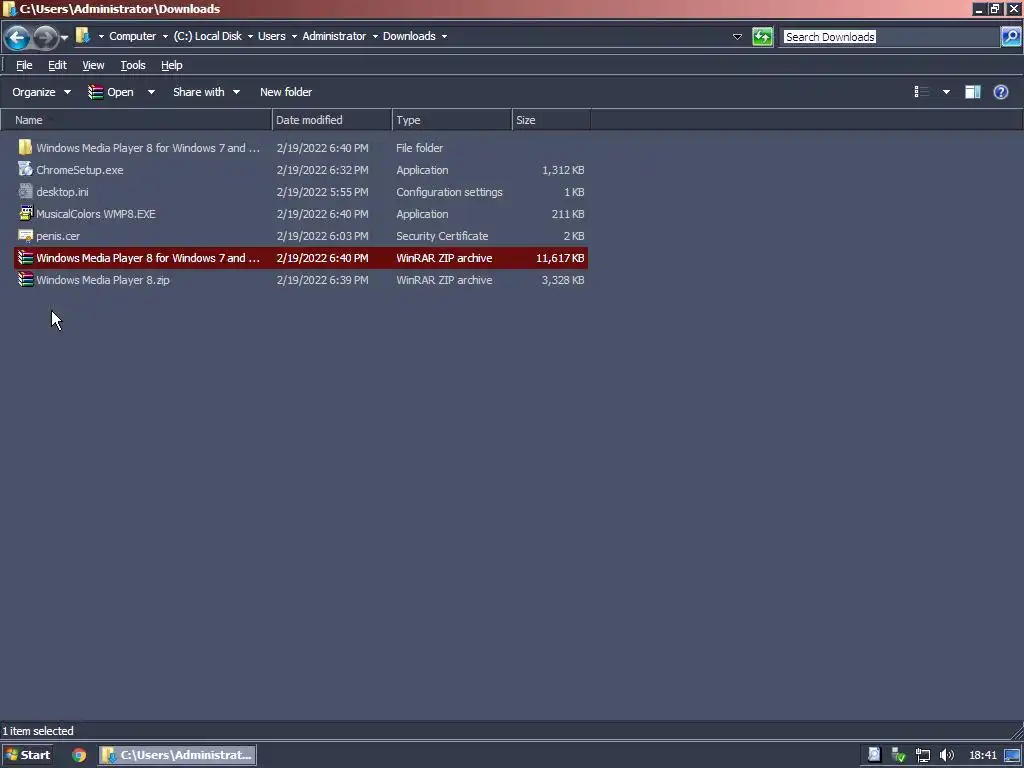The width and height of the screenshot is (1024, 768).
Task: Open the Share with menu
Action: 206,92
